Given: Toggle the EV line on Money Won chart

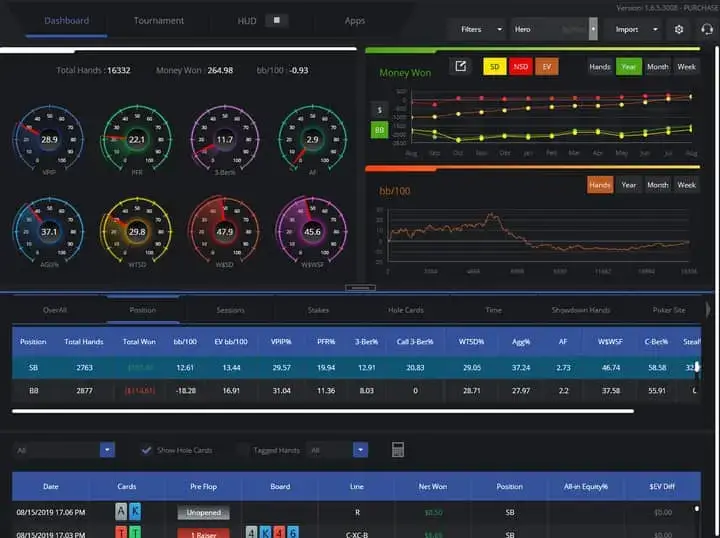Looking at the screenshot, I should 547,67.
